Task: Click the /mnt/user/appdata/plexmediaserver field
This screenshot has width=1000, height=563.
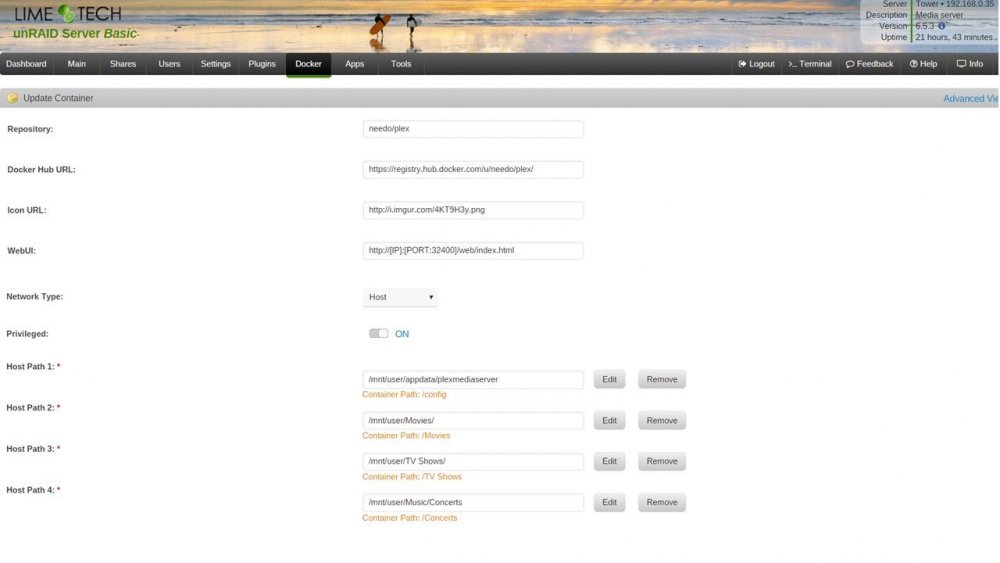Action: click(473, 379)
